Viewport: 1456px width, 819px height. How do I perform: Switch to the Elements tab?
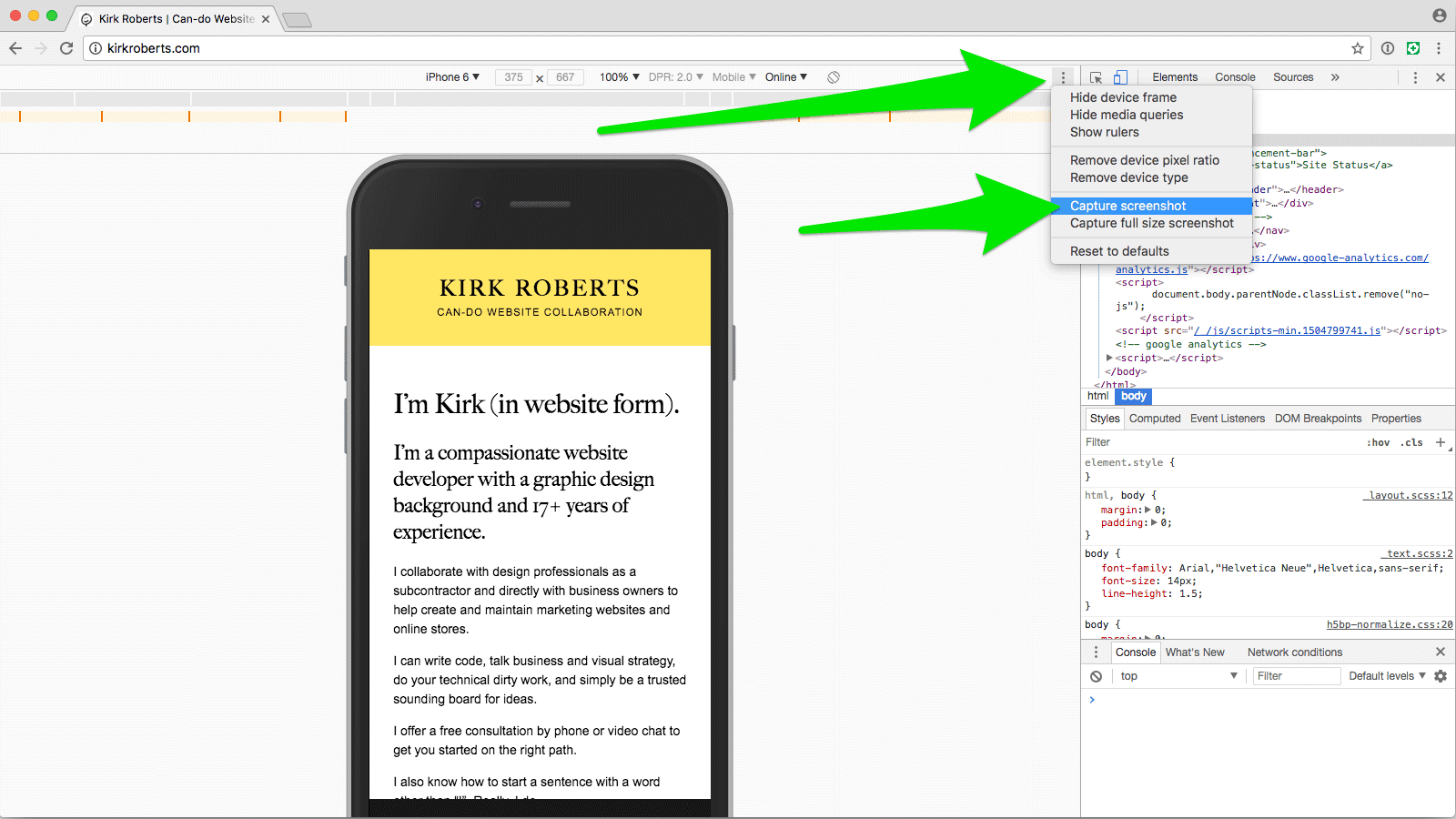(1175, 77)
